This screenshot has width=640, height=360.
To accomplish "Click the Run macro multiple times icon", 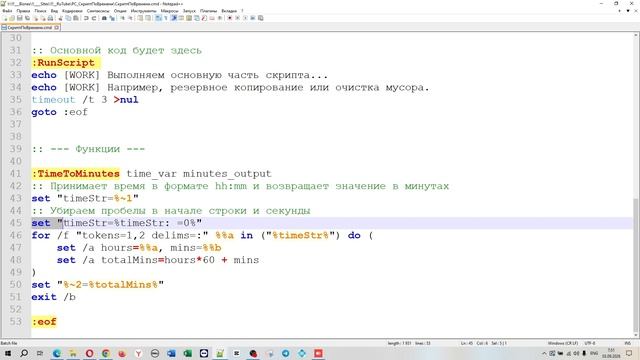I will coord(253,18).
